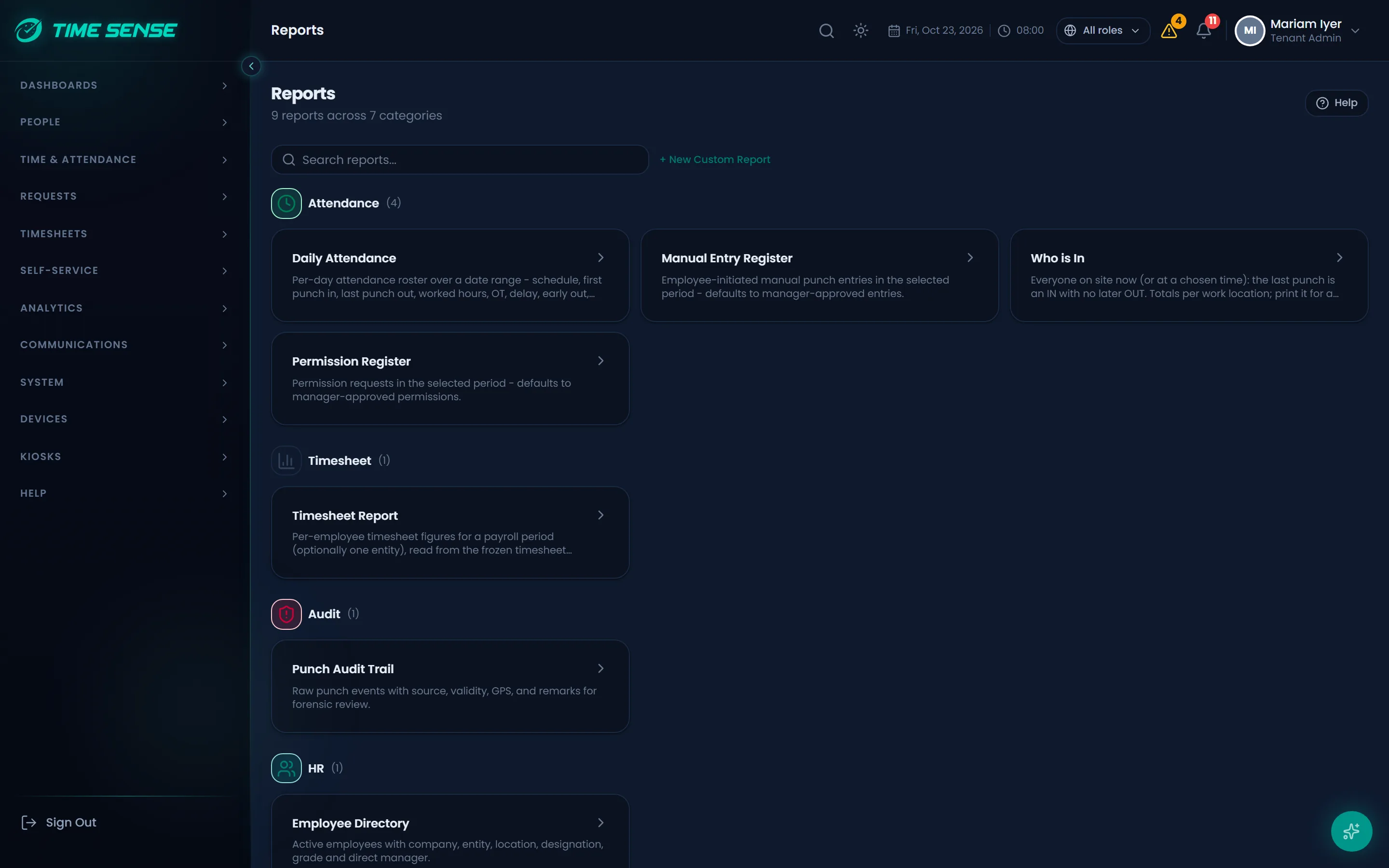
Task: Click the clock icon beside 08:00
Action: click(1004, 30)
